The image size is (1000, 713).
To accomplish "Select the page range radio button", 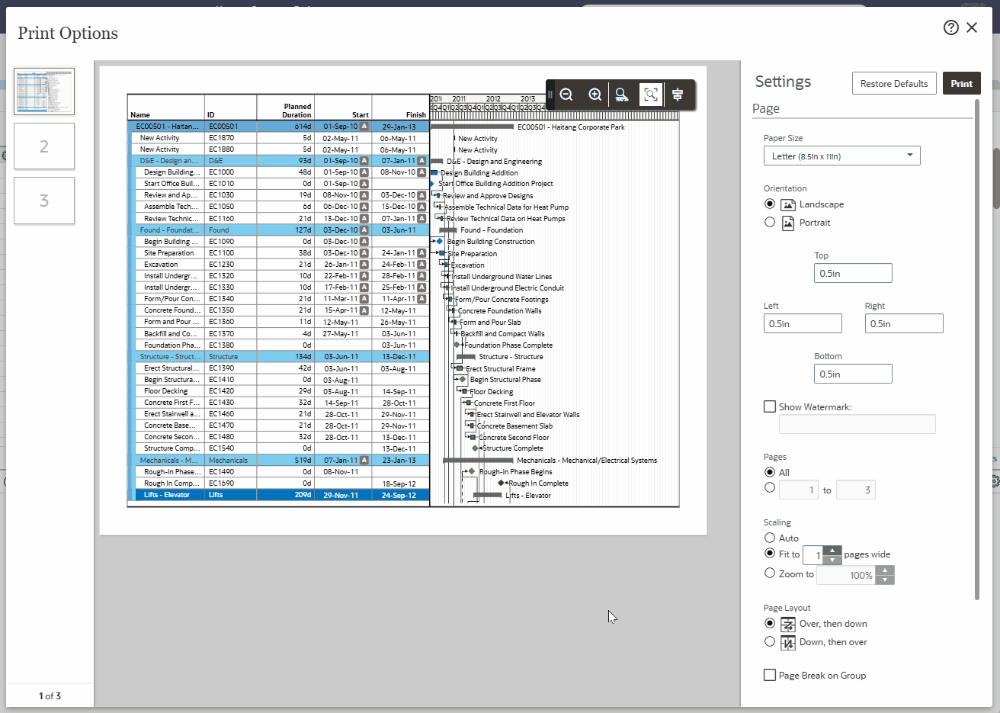I will pyautogui.click(x=770, y=488).
